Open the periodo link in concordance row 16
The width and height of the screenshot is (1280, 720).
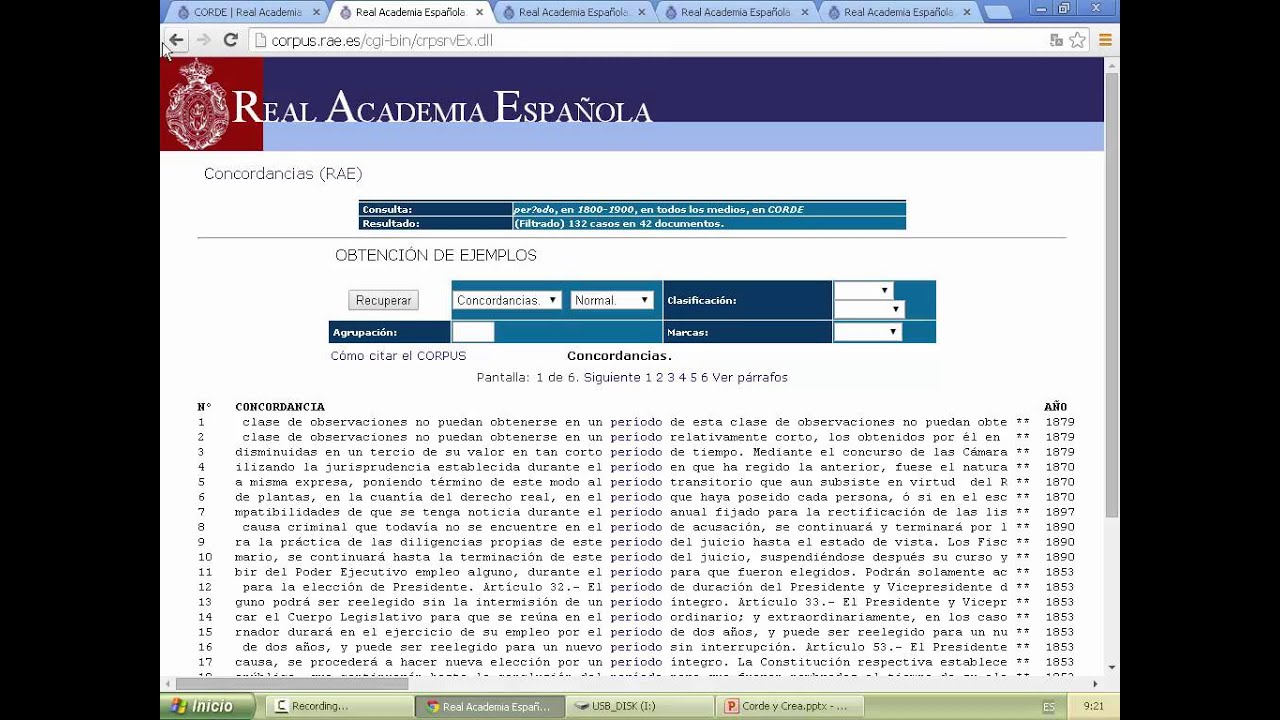636,647
